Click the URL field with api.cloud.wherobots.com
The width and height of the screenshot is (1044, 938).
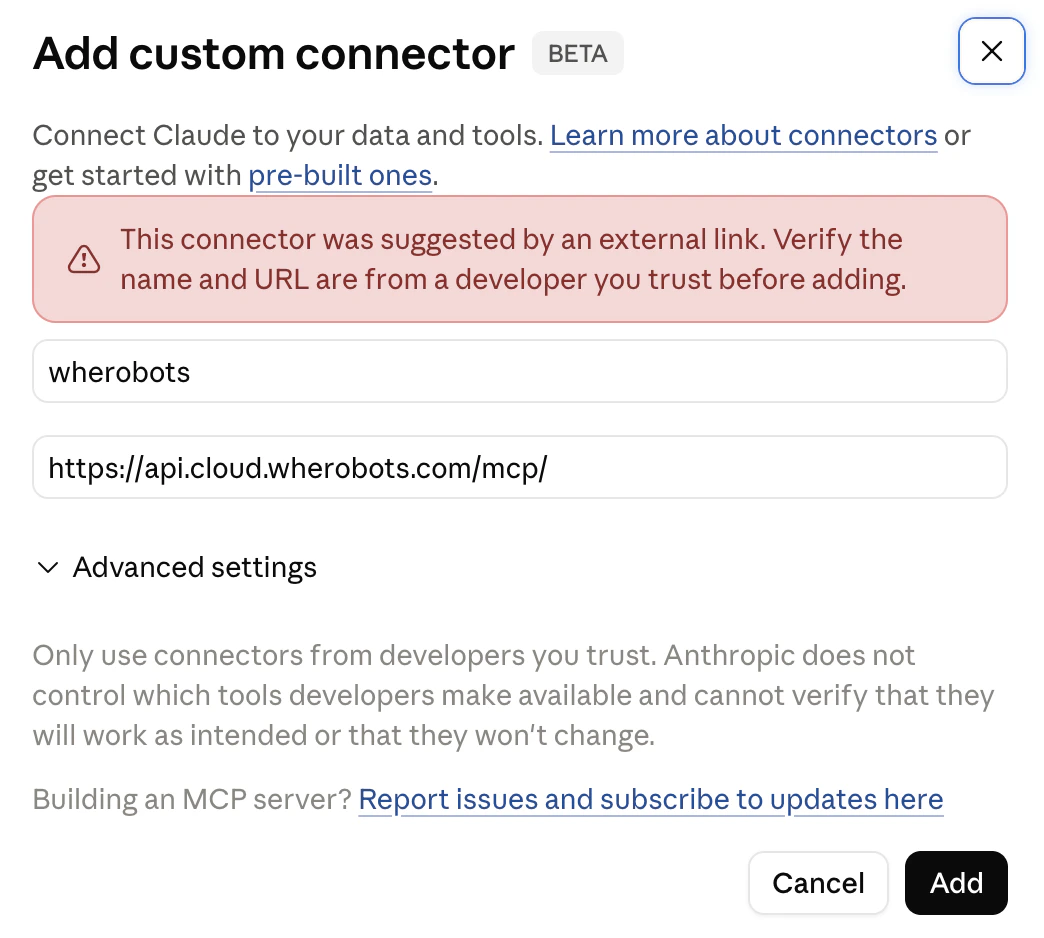[x=519, y=467]
